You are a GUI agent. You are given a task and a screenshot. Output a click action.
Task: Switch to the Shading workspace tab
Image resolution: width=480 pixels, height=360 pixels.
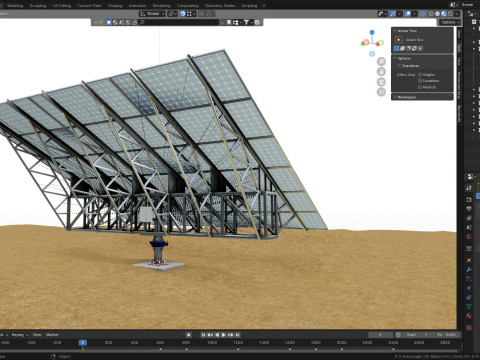point(115,6)
